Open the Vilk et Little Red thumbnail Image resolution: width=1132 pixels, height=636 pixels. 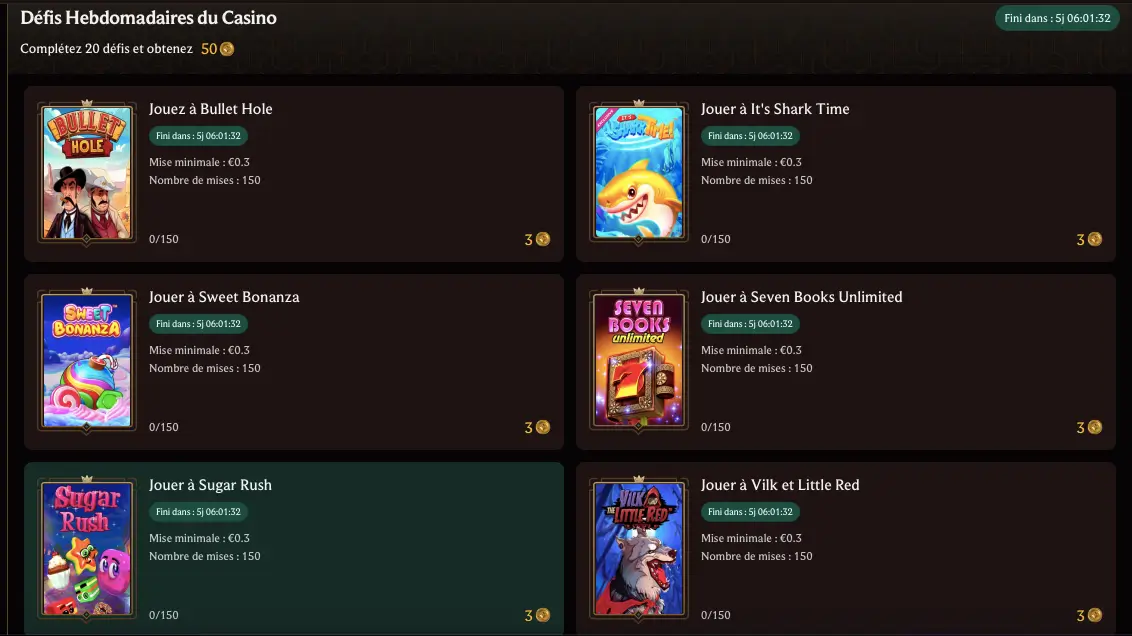click(x=638, y=549)
